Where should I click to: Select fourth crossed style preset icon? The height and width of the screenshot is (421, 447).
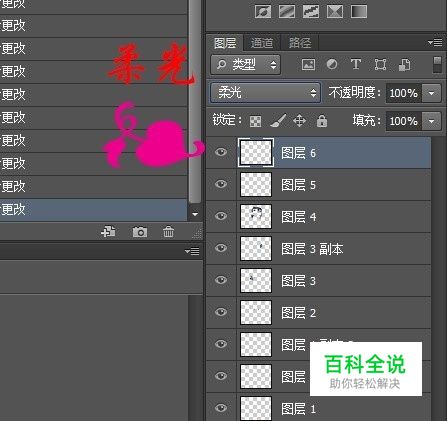[335, 12]
